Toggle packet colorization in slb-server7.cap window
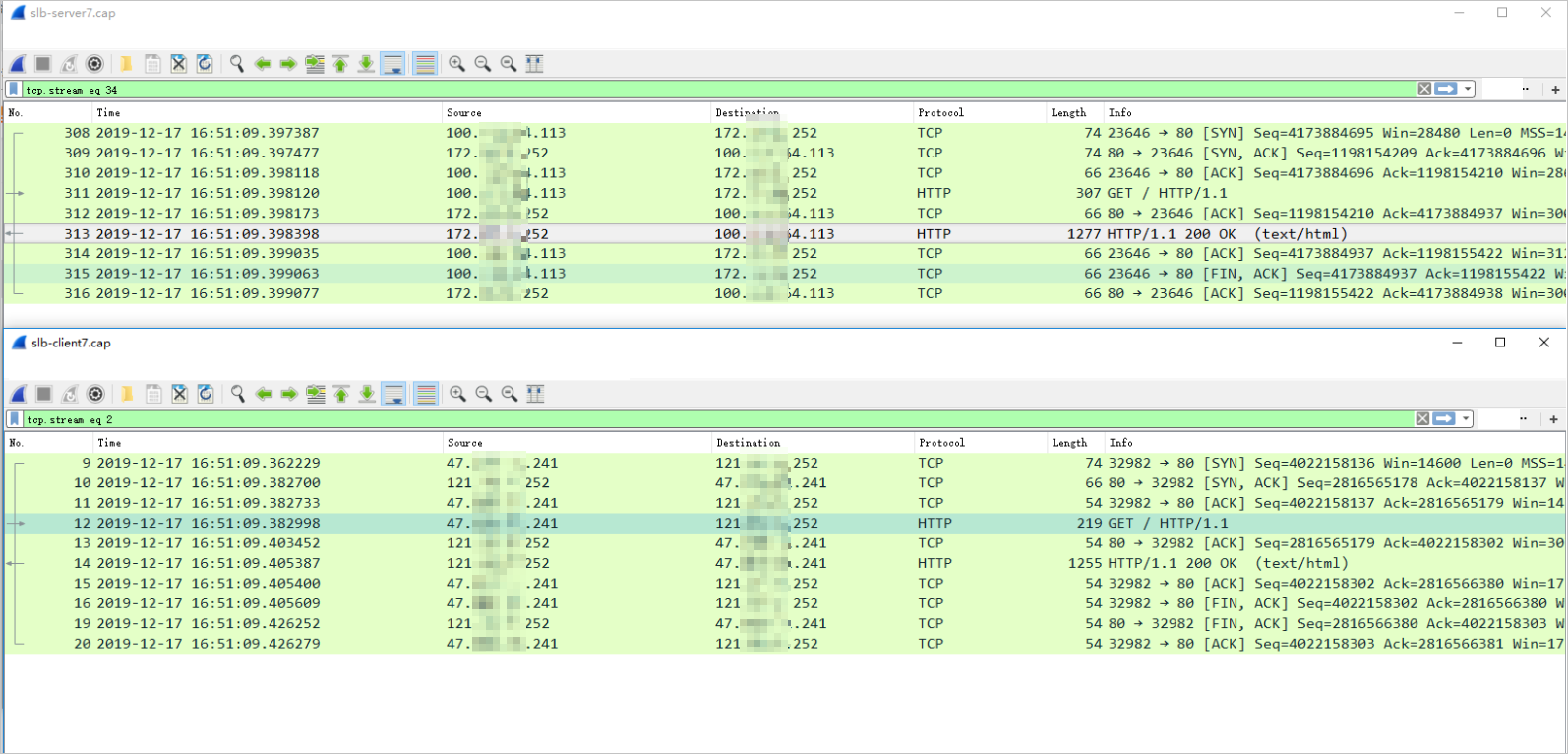1568x754 pixels. (425, 64)
